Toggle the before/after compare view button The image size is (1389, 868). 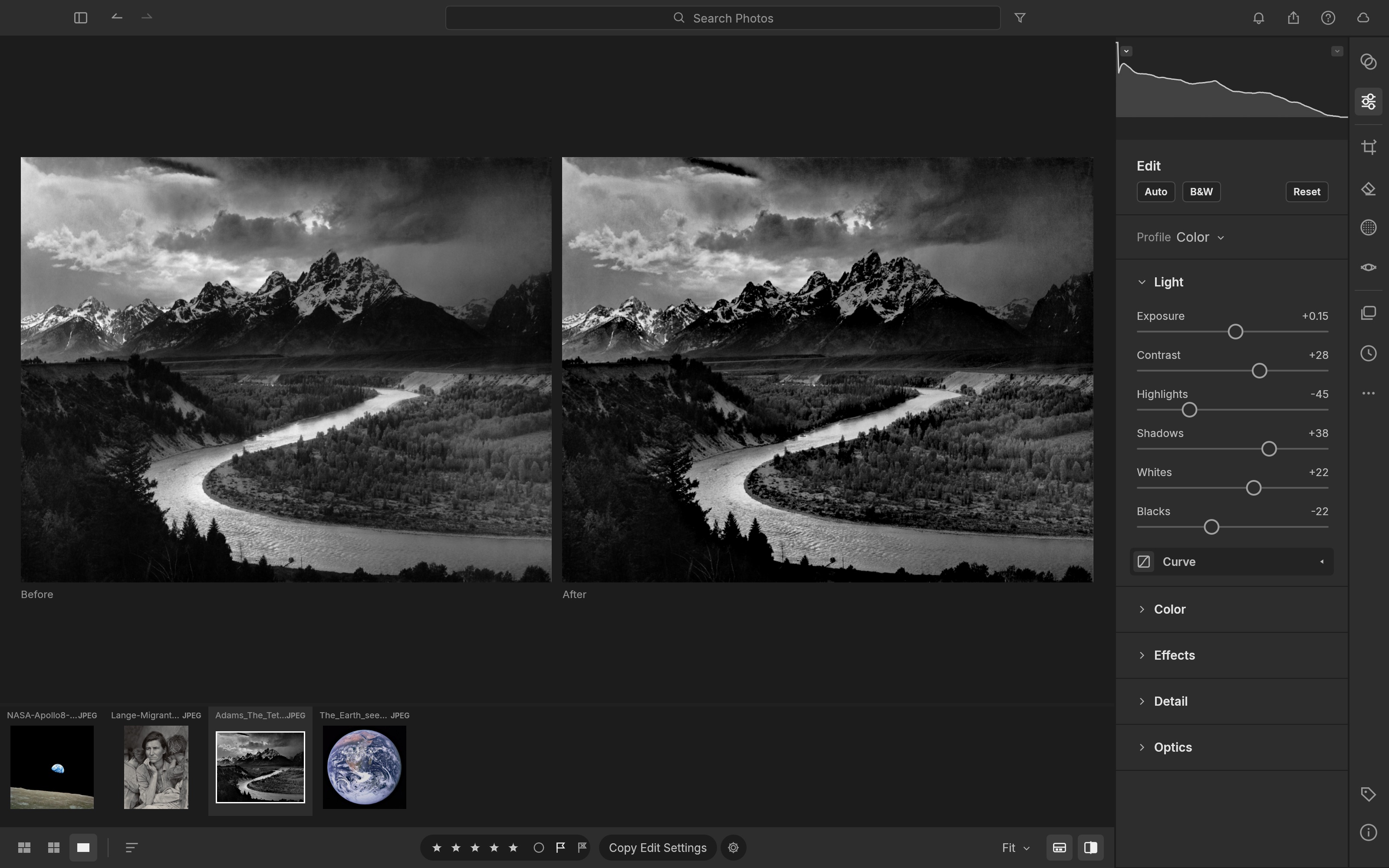coord(1090,847)
